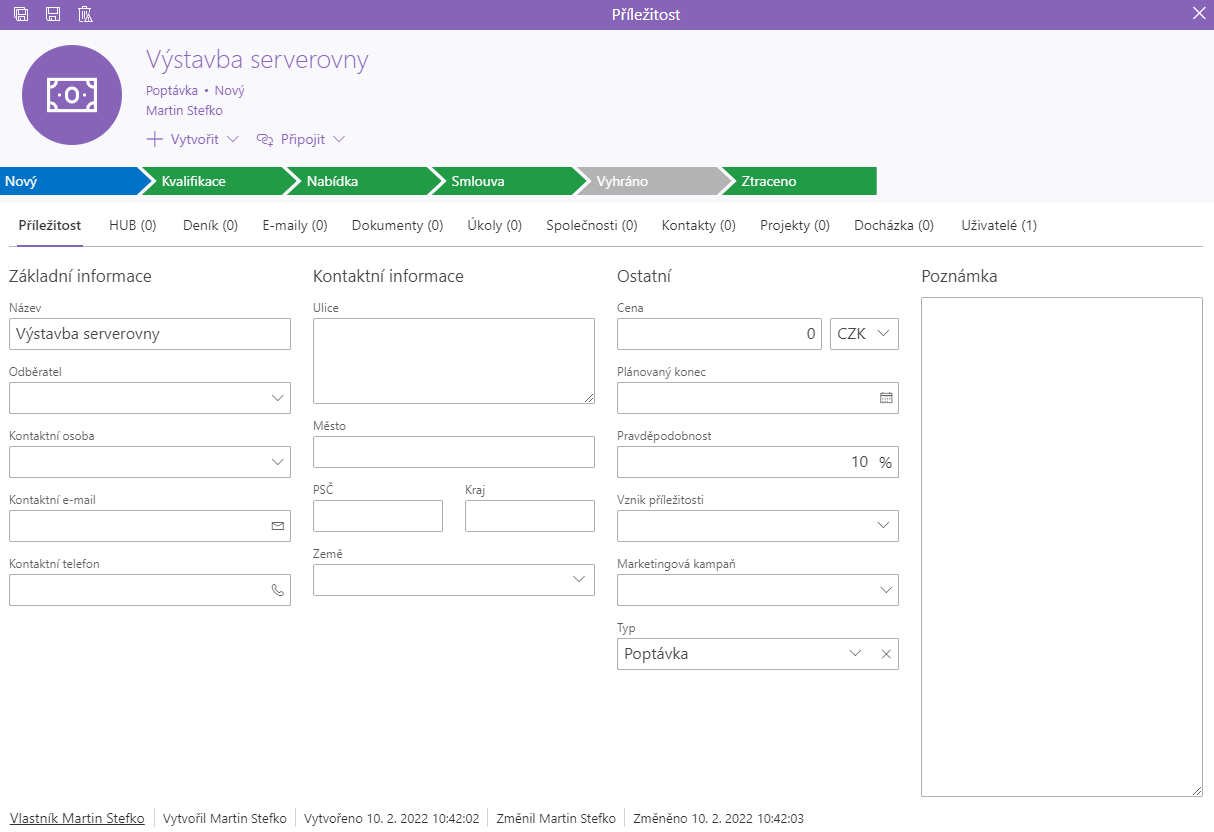Open the Typ Poptávka dropdown arrow
The image size is (1214, 832).
tap(855, 654)
